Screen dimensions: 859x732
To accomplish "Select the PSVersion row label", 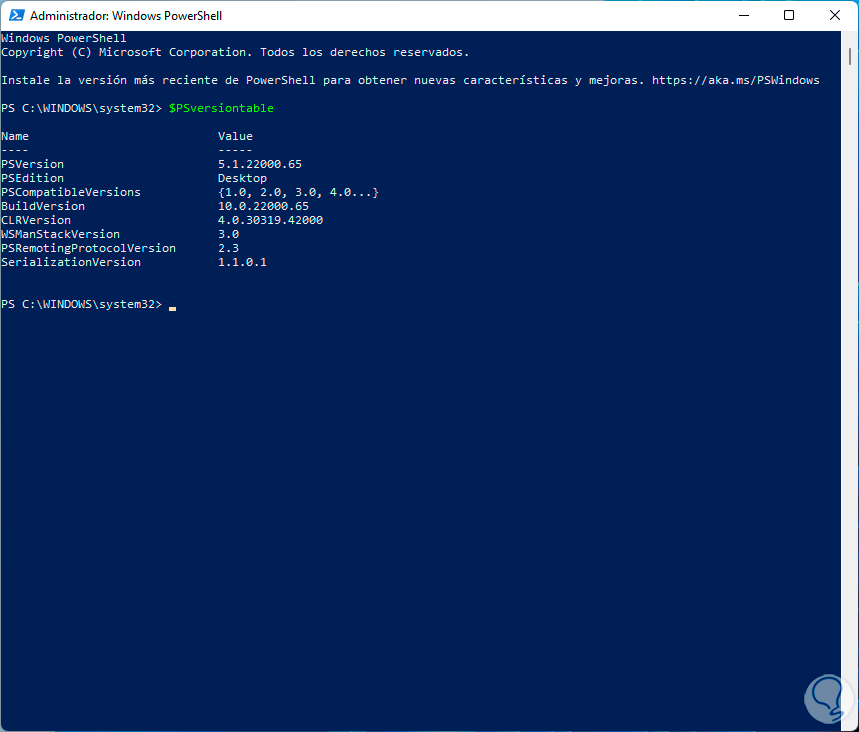I will click(x=32, y=164).
